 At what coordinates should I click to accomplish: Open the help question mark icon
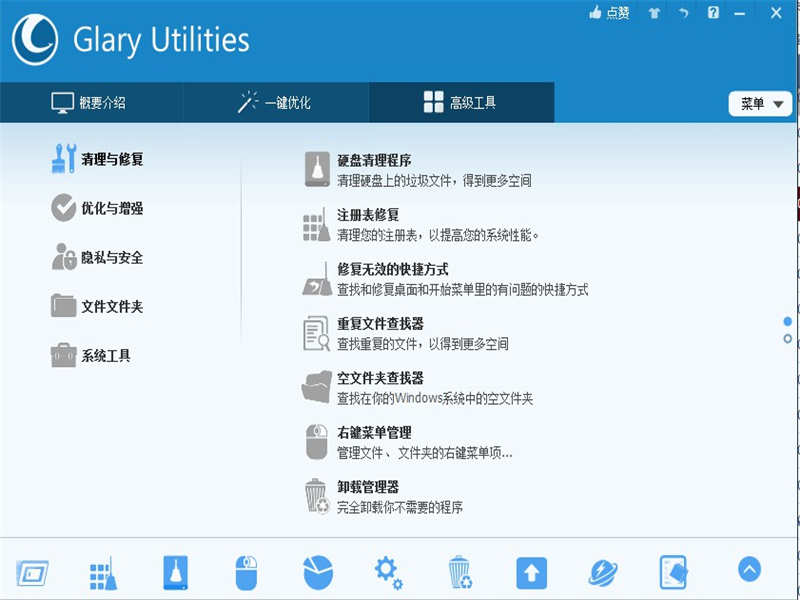(713, 13)
